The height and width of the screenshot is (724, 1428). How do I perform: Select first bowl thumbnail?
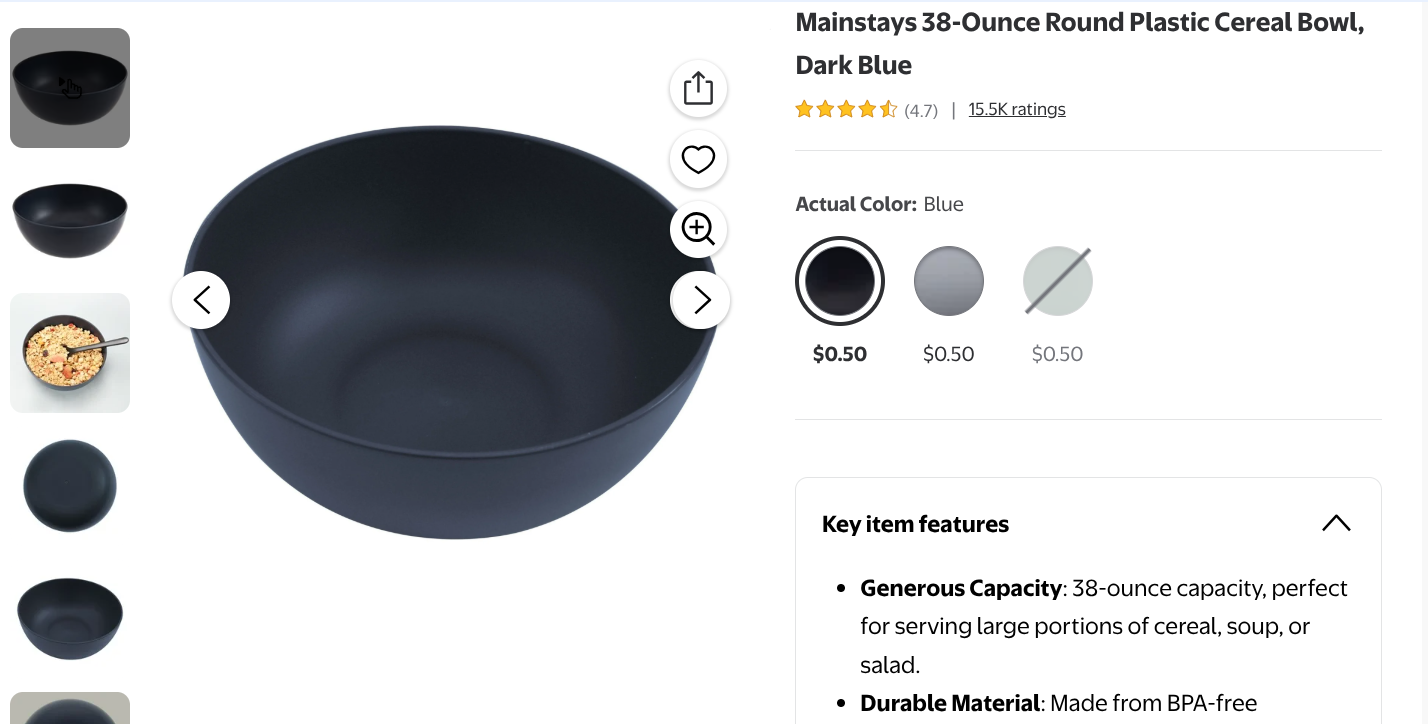pos(70,88)
